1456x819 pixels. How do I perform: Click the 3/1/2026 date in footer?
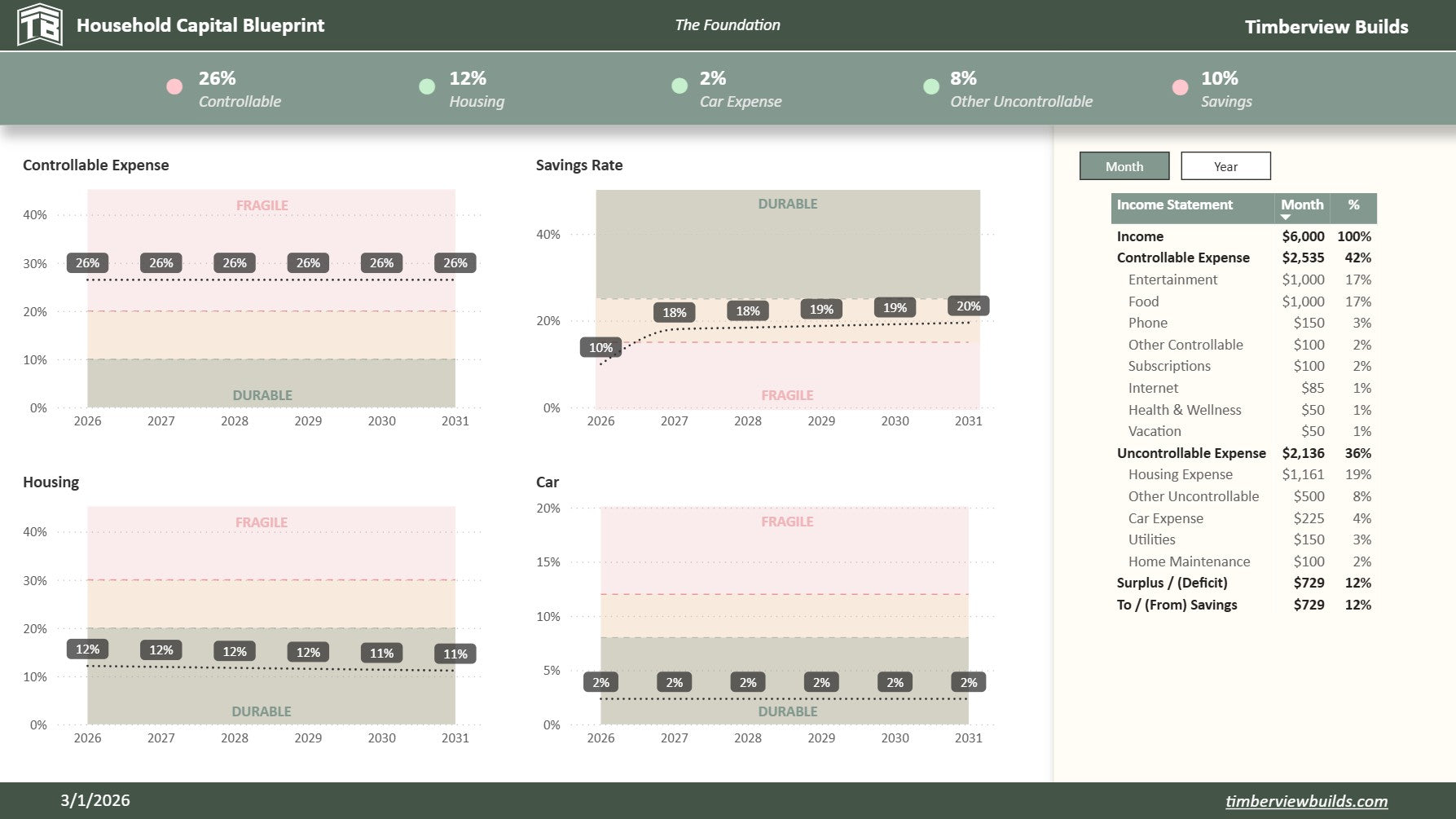tap(95, 800)
